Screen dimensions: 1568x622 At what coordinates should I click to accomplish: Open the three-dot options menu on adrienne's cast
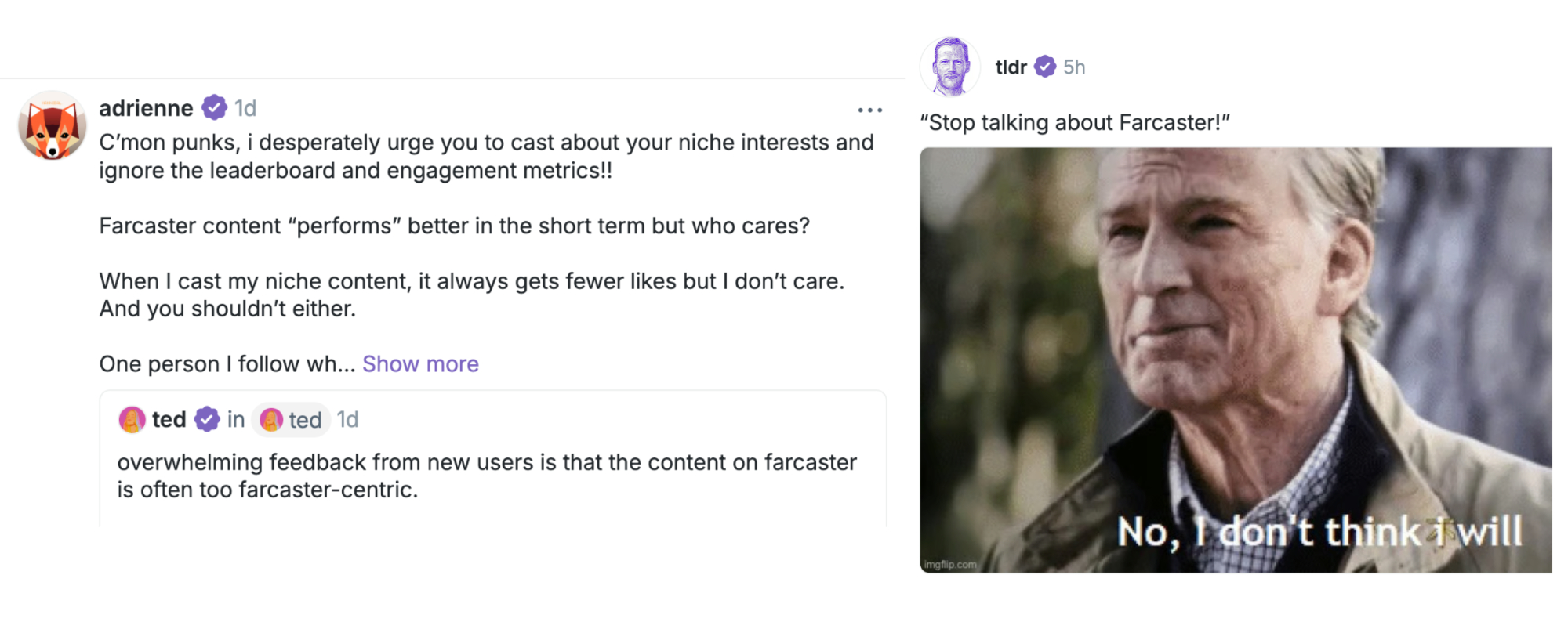(869, 110)
